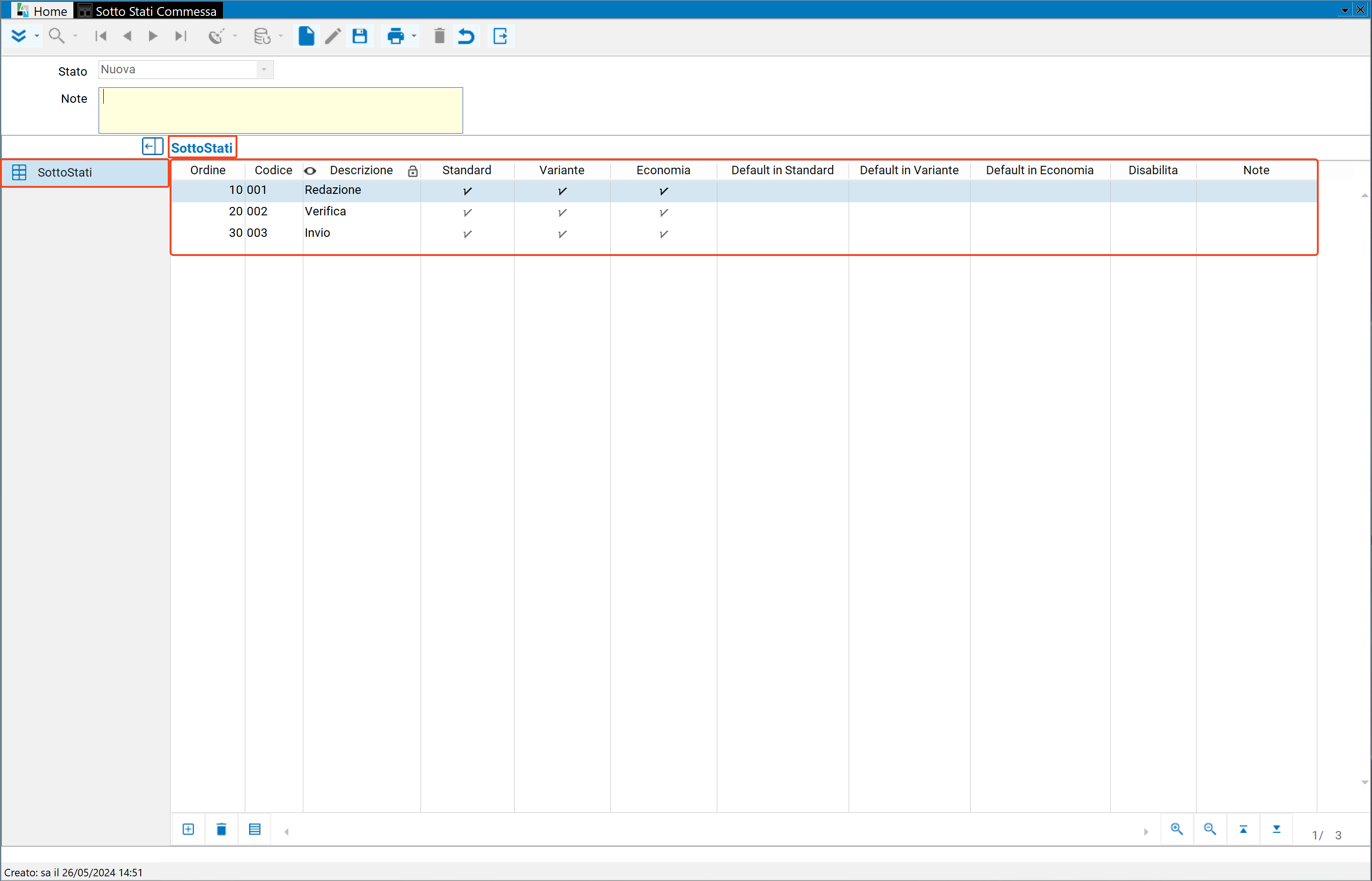Click the pencil edit icon

pos(332,36)
